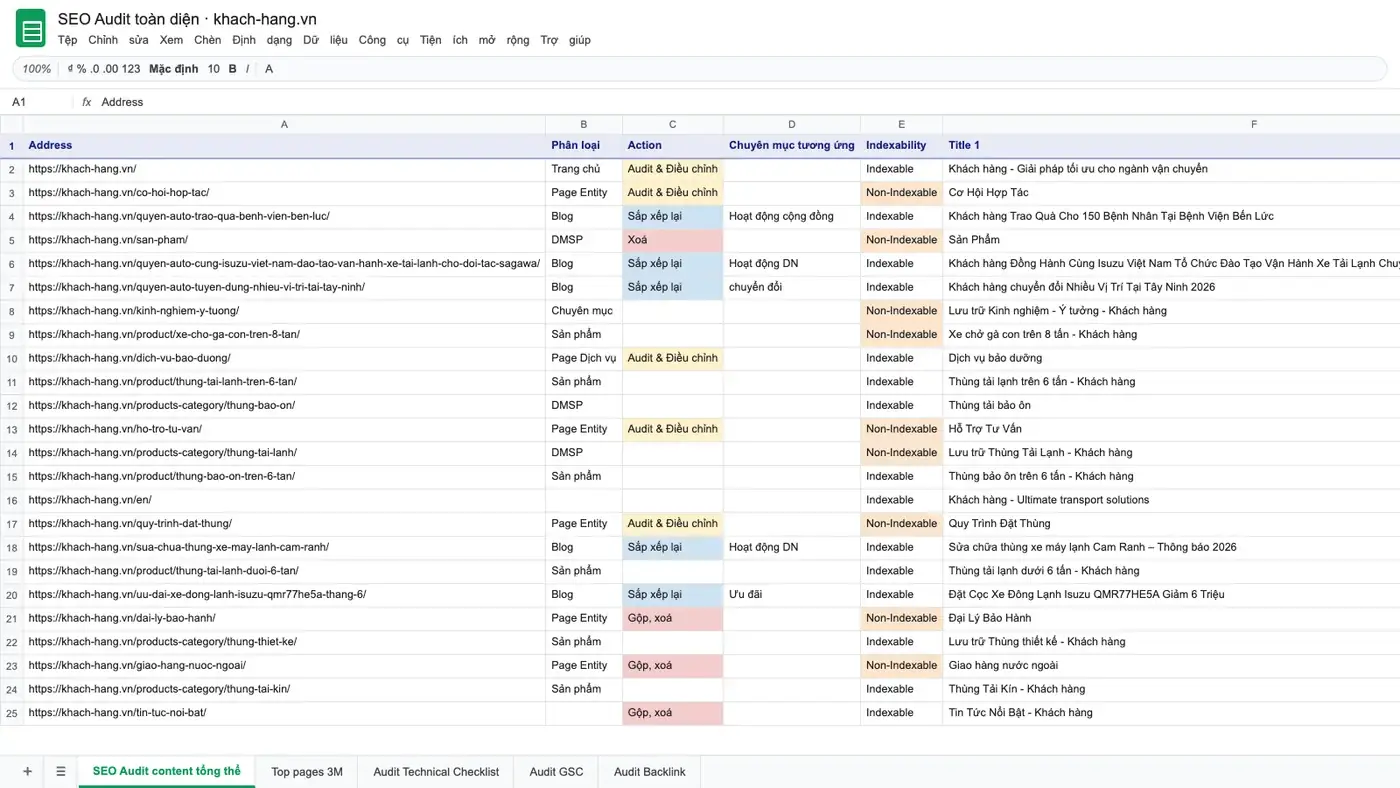Format as currency with the đ button
Screen dimensions: 1400x788
tap(70, 69)
